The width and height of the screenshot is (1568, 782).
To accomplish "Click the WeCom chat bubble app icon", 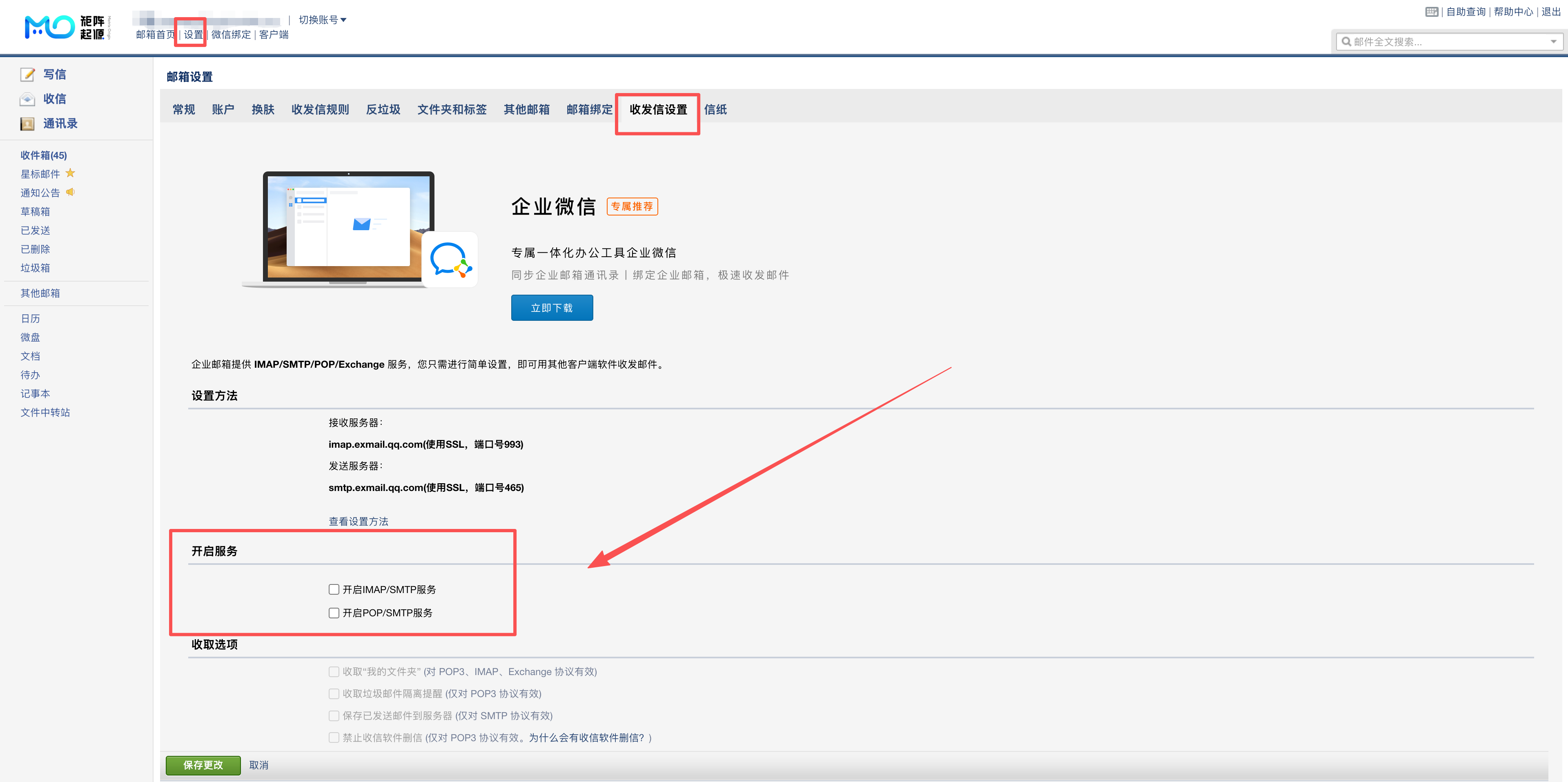I will (x=450, y=260).
